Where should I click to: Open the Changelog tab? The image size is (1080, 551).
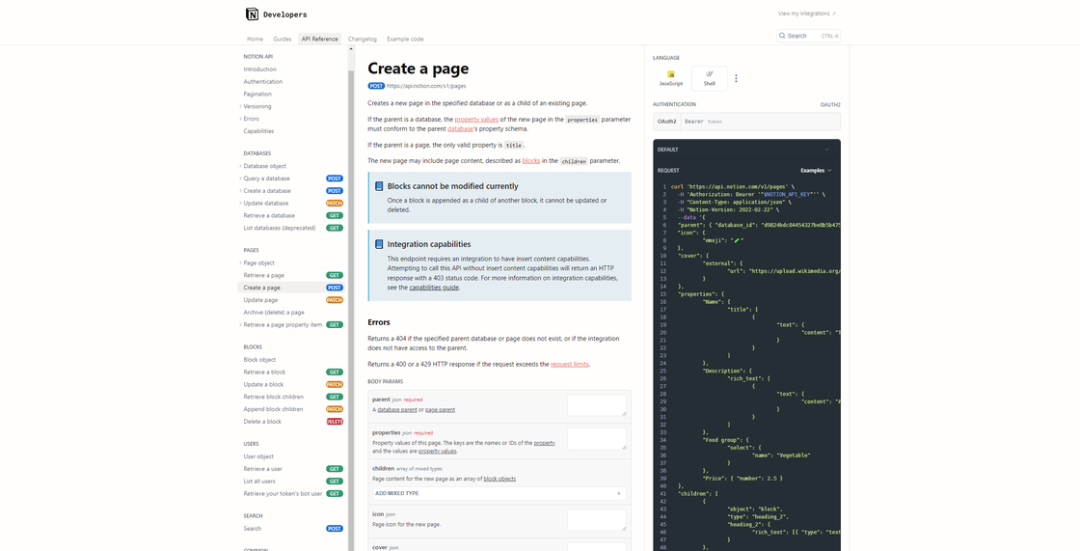click(x=362, y=39)
